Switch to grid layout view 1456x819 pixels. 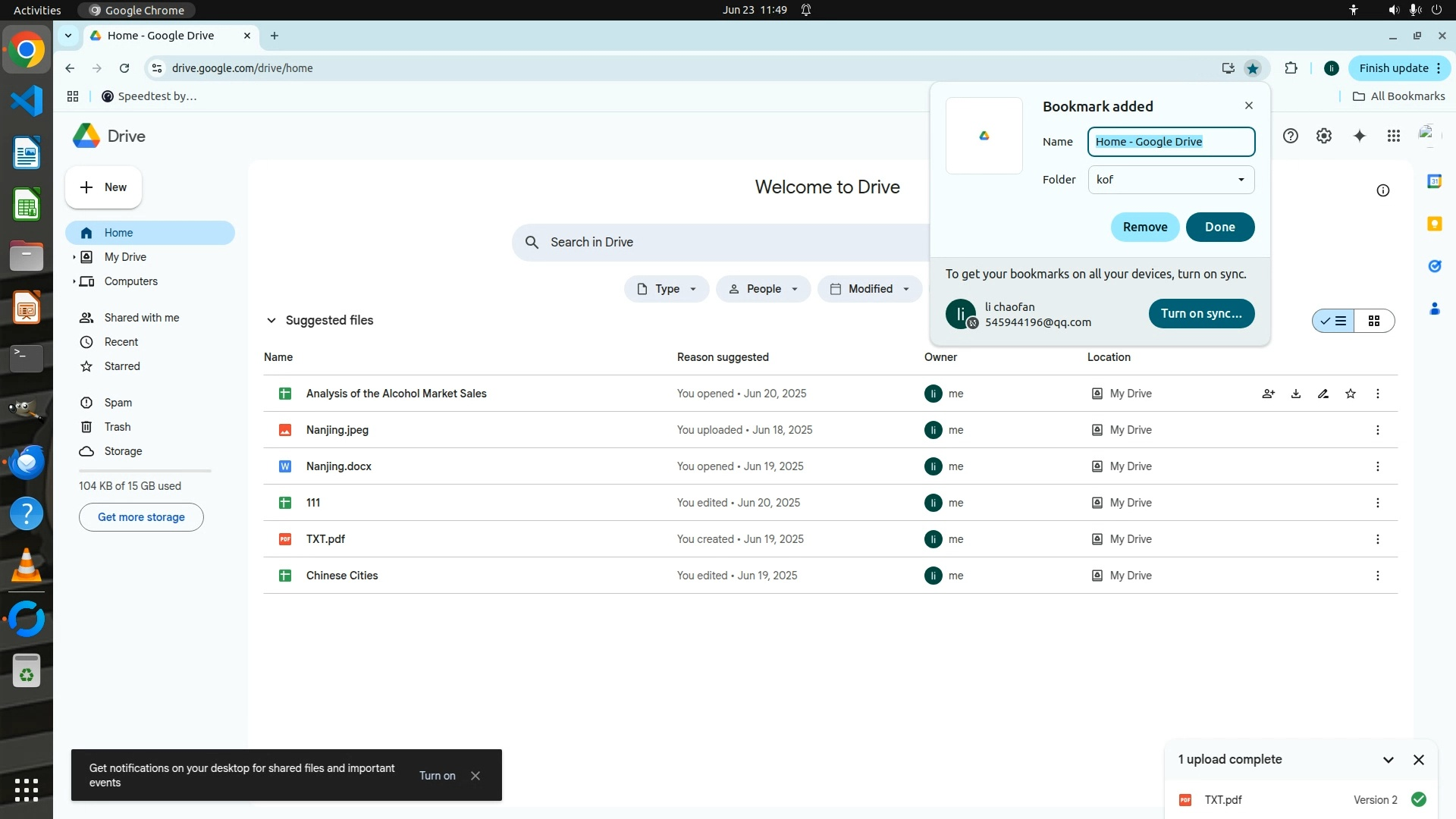(x=1373, y=321)
